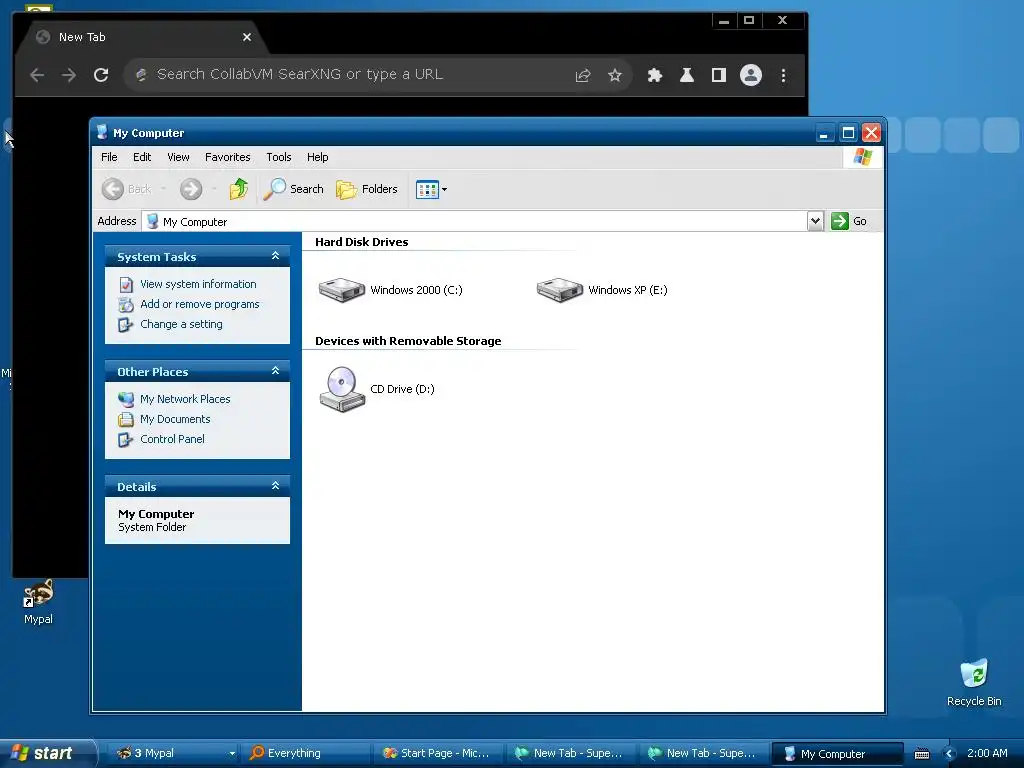Collapse the Other Places panel

pos(276,371)
